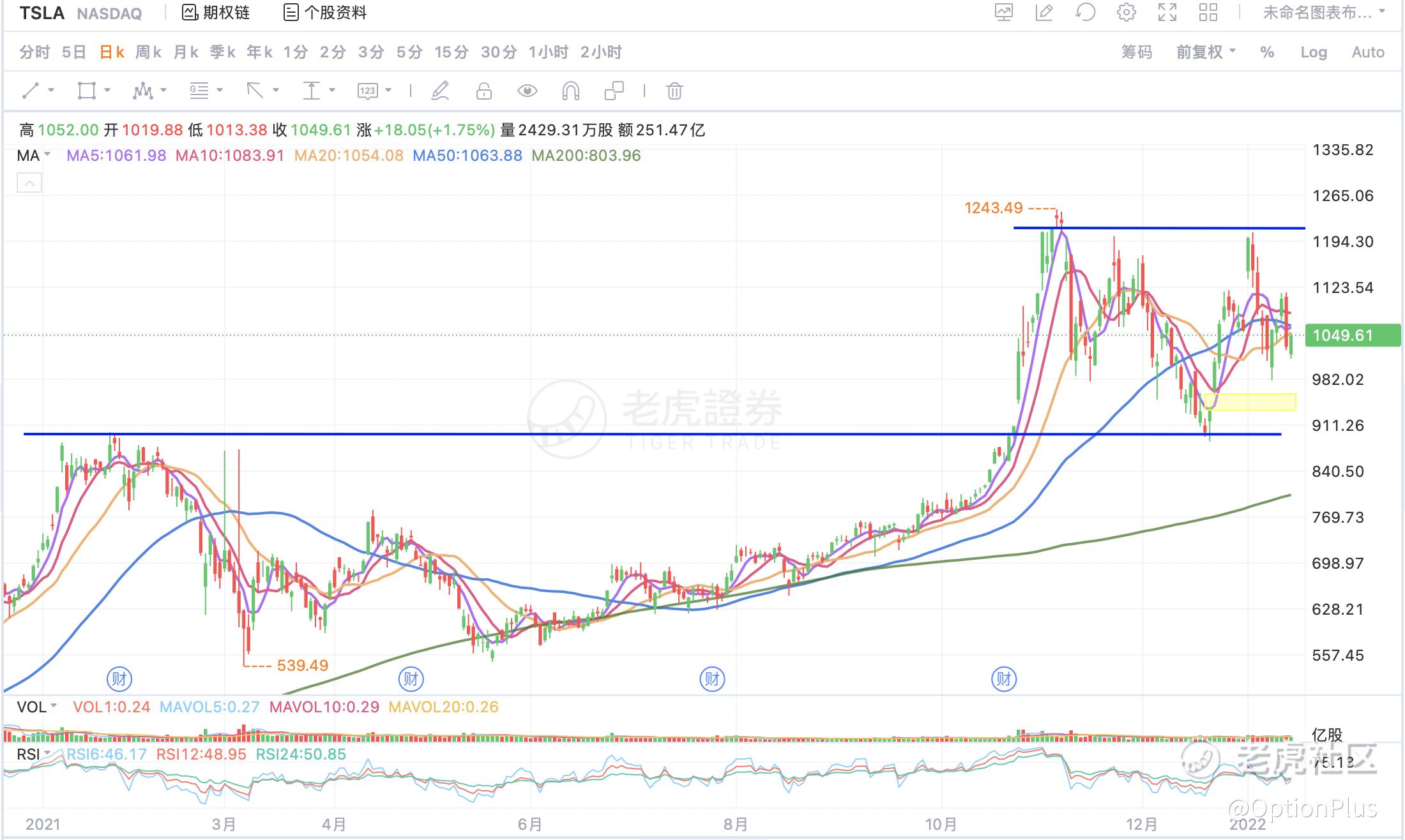Expand wave tool options arrow
This screenshot has width=1405, height=840.
point(163,91)
